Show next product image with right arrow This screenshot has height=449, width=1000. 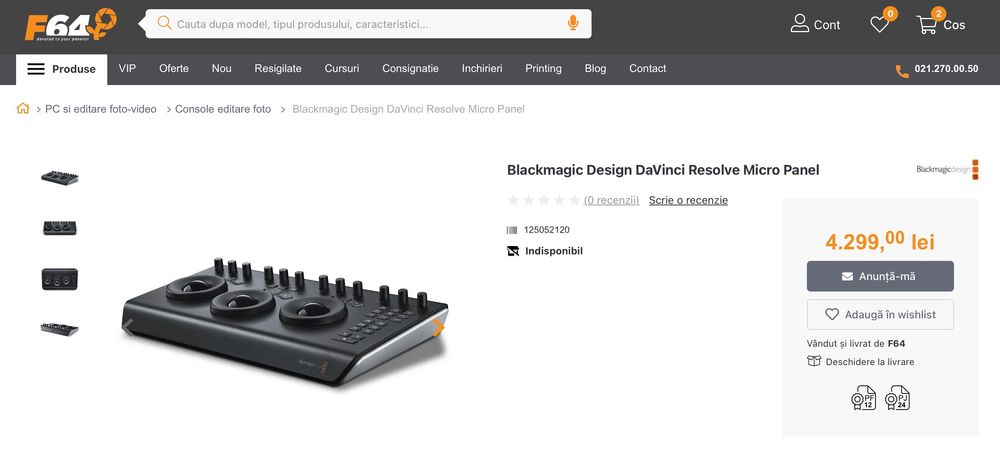[437, 327]
